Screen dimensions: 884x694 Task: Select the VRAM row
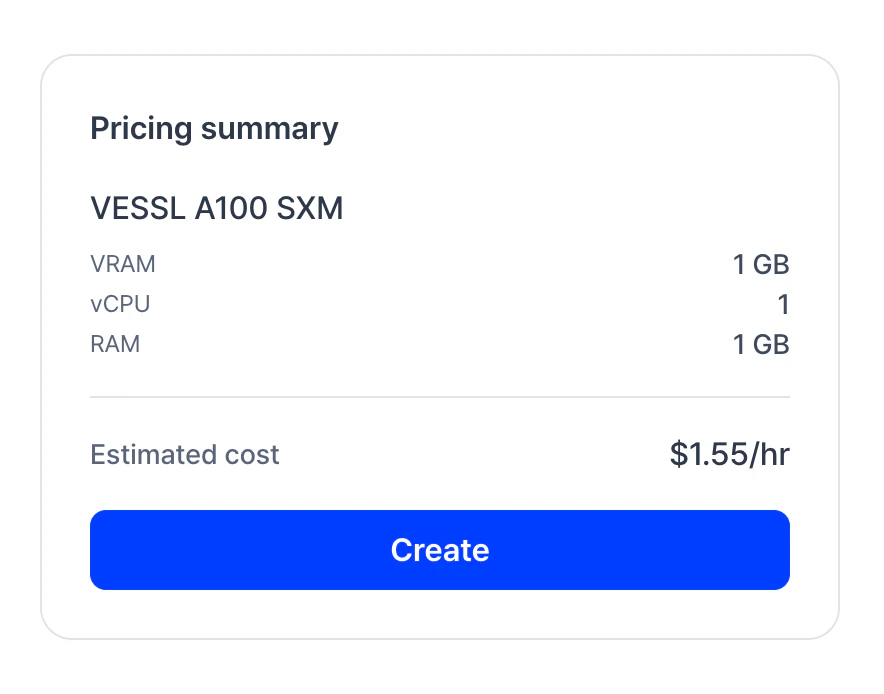(440, 264)
